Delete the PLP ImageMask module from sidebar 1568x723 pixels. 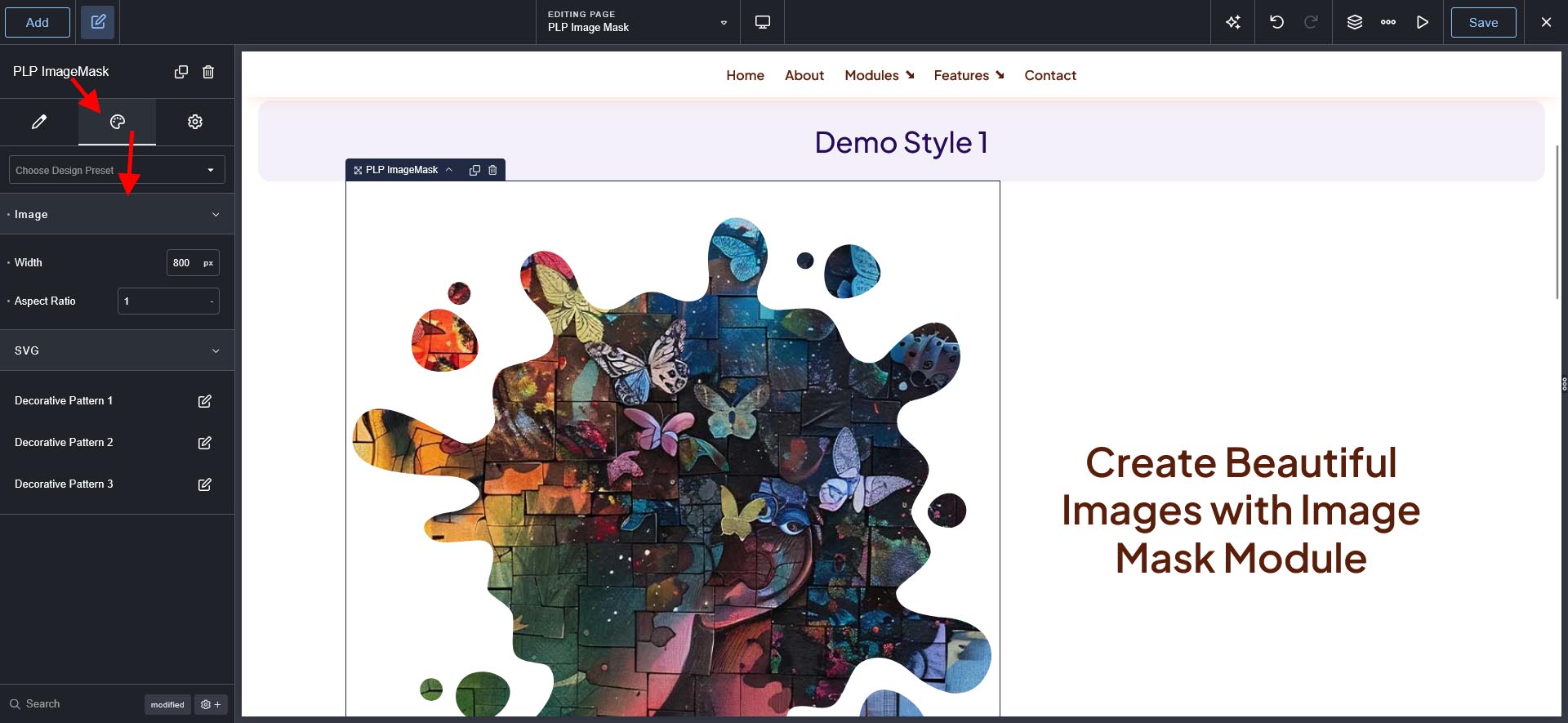208,72
